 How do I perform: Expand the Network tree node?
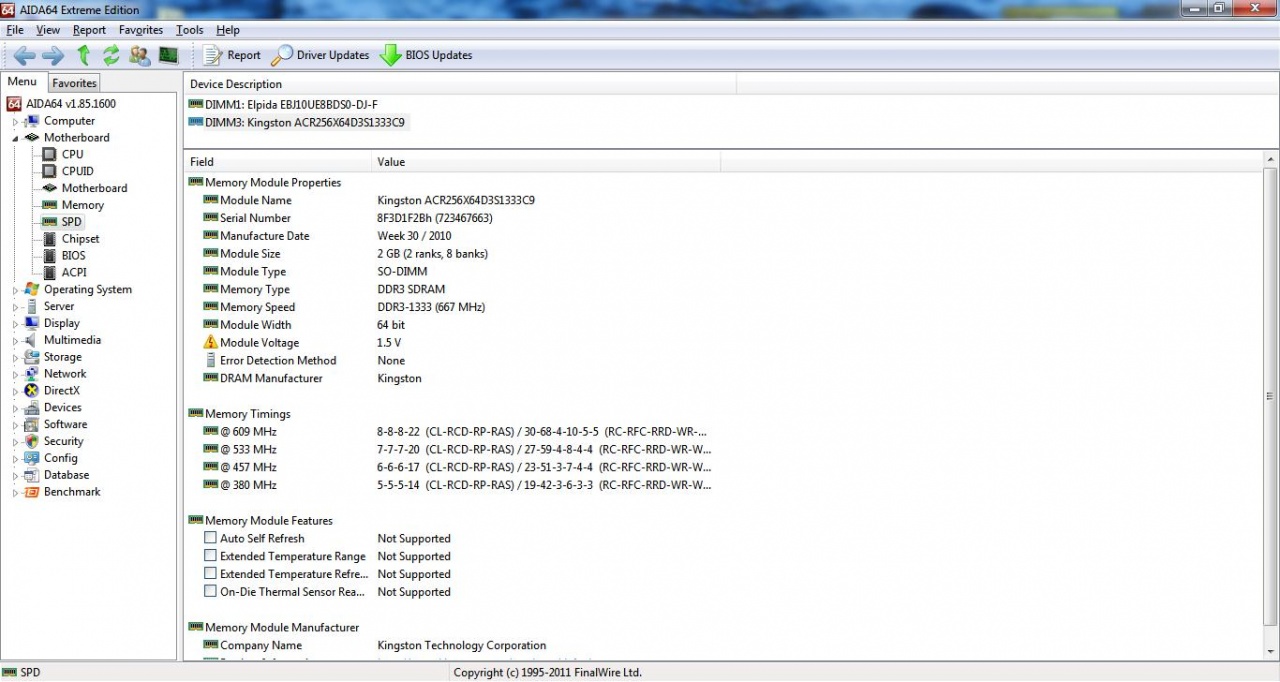(15, 375)
